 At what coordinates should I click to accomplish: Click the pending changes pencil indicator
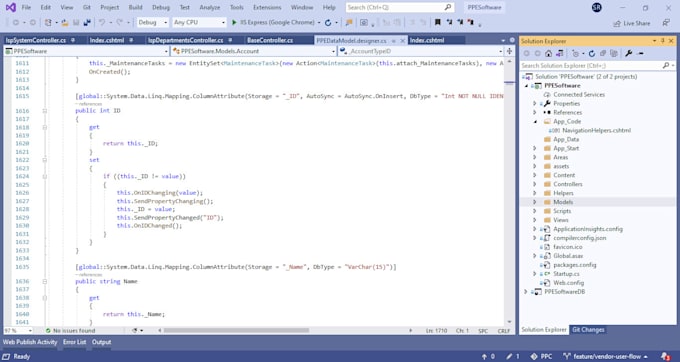513,356
